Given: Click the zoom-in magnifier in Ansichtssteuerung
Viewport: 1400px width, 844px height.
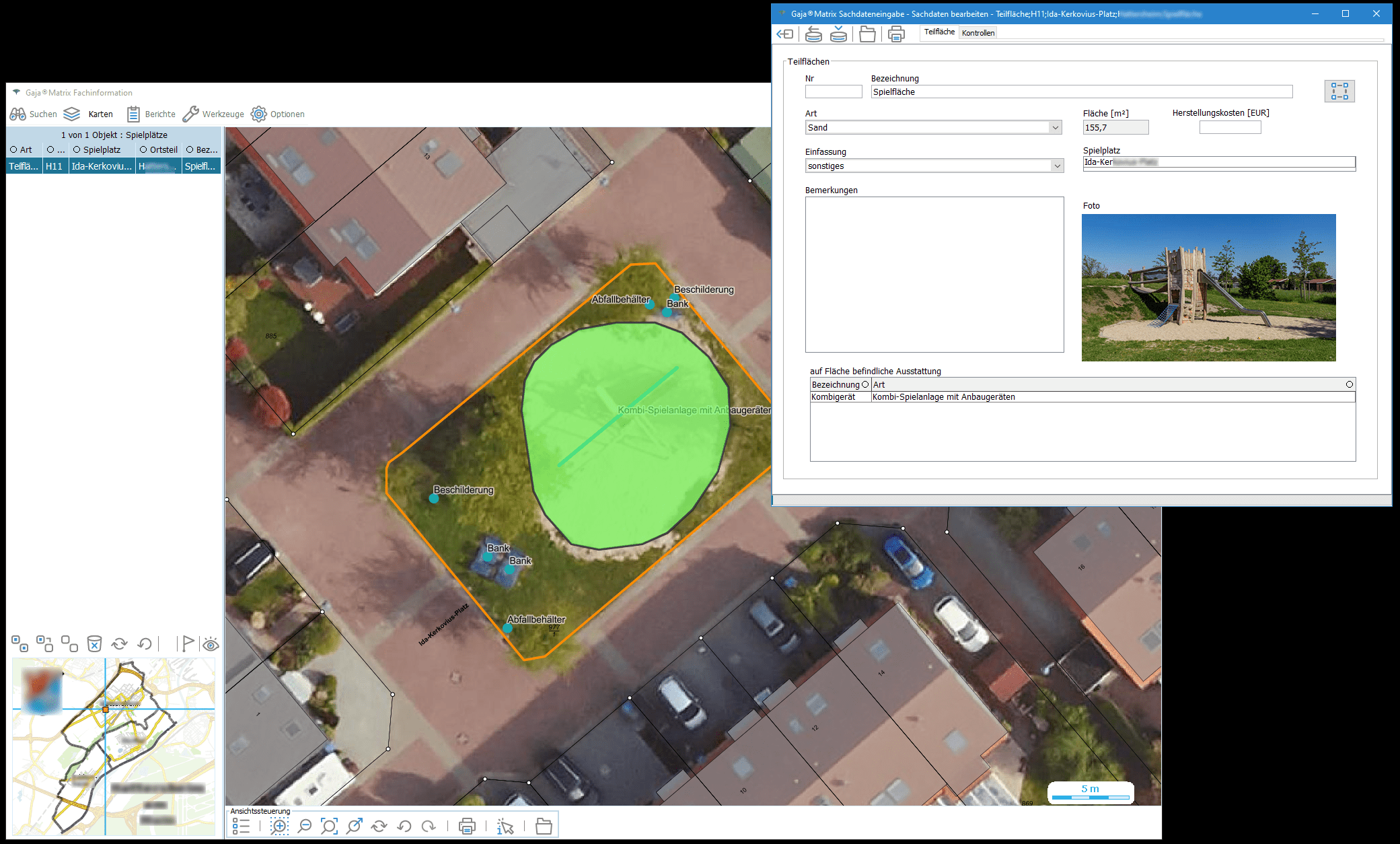Looking at the screenshot, I should (279, 826).
